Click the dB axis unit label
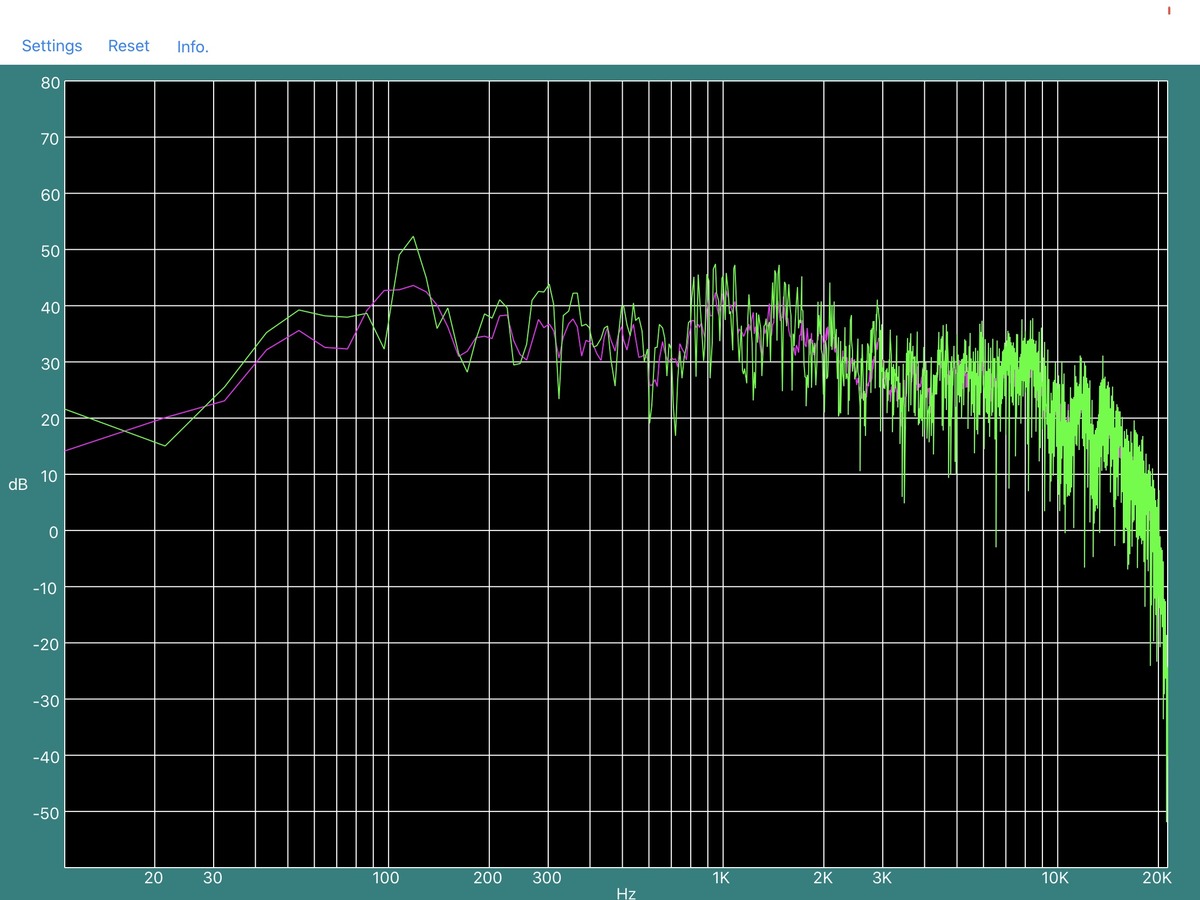Screen dimensions: 1200x900 [x=18, y=484]
